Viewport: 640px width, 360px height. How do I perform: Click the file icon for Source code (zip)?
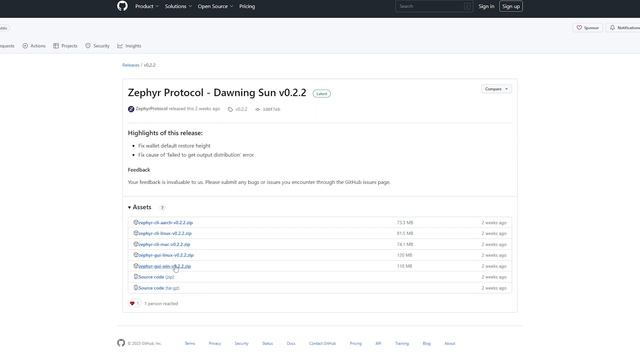click(136, 276)
